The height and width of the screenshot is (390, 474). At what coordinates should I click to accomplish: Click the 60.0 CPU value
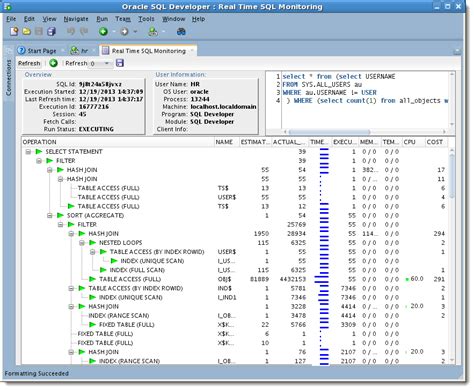click(x=417, y=279)
